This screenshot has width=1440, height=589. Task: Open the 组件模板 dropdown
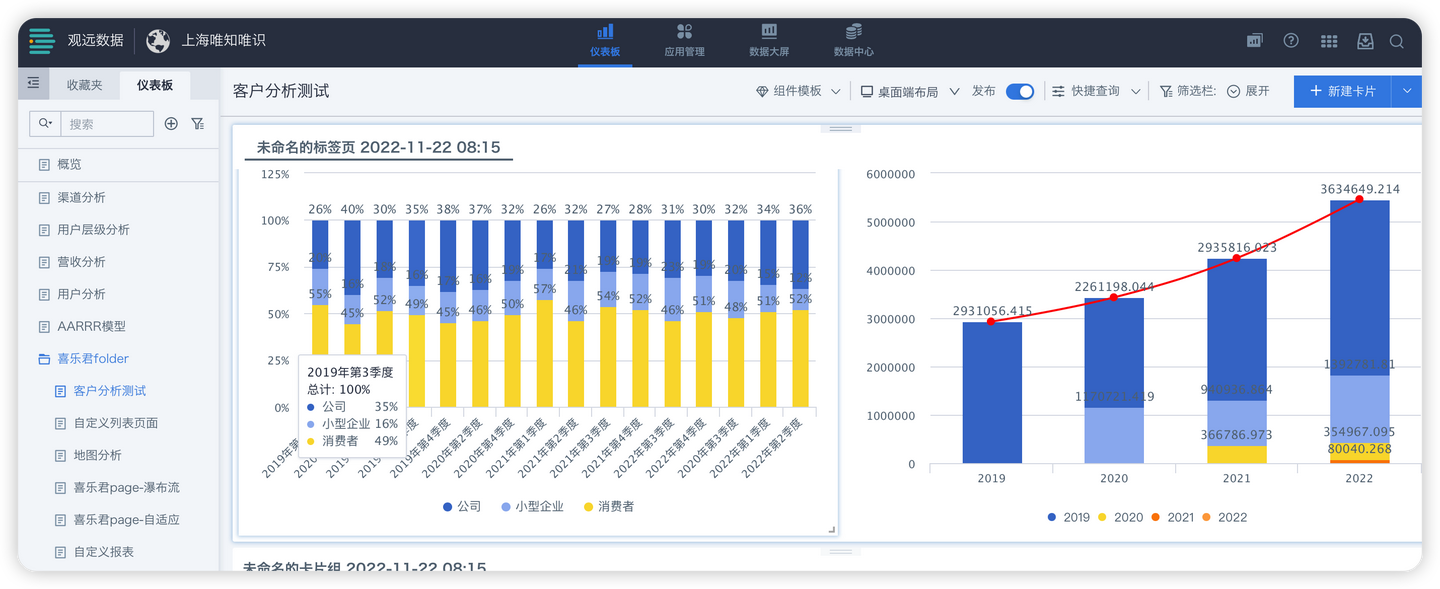tap(798, 91)
